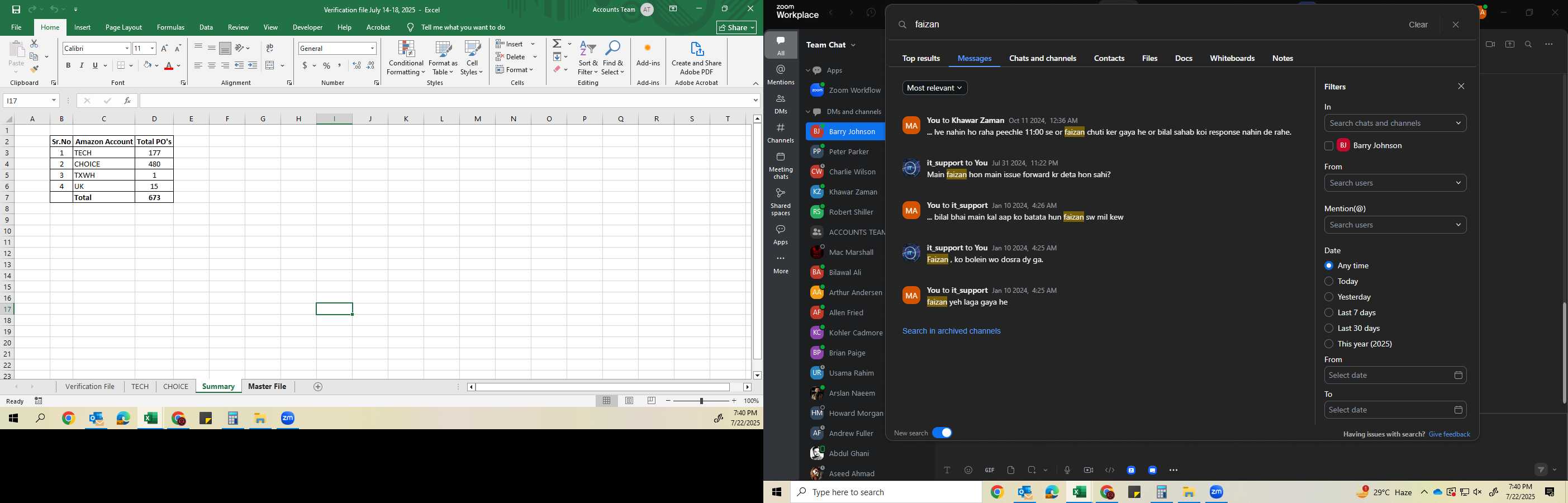Click percent style button in Number group
This screenshot has width=1568, height=503.
[327, 65]
